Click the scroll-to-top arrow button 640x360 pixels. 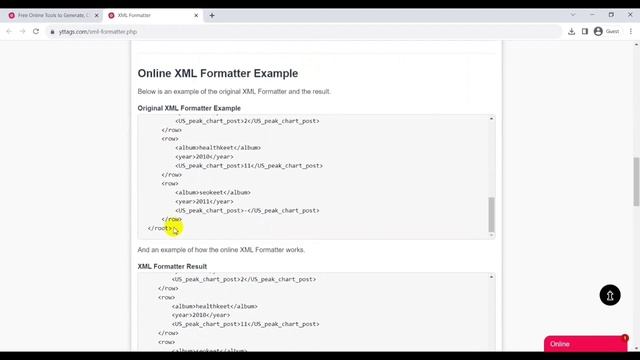[610, 295]
